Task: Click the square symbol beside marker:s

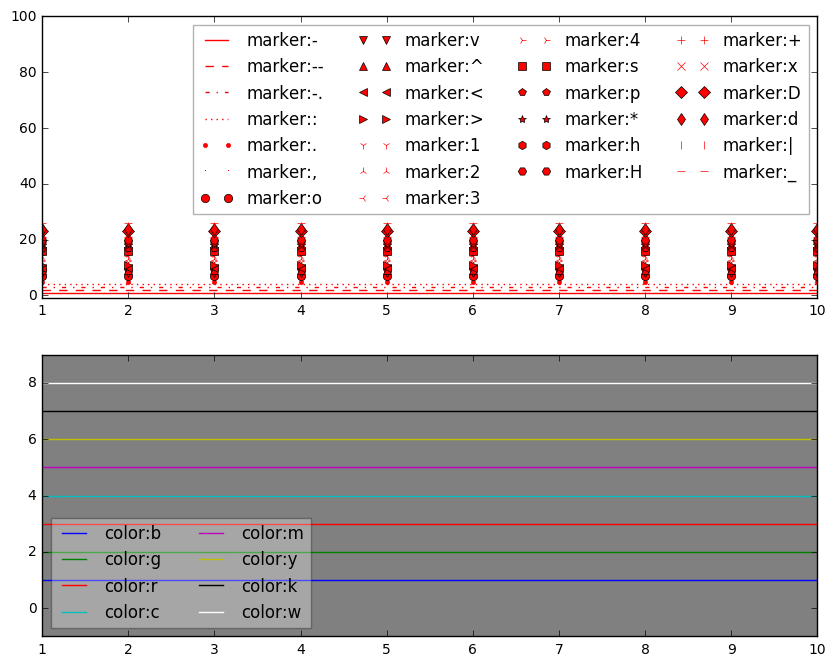Action: pyautogui.click(x=522, y=67)
